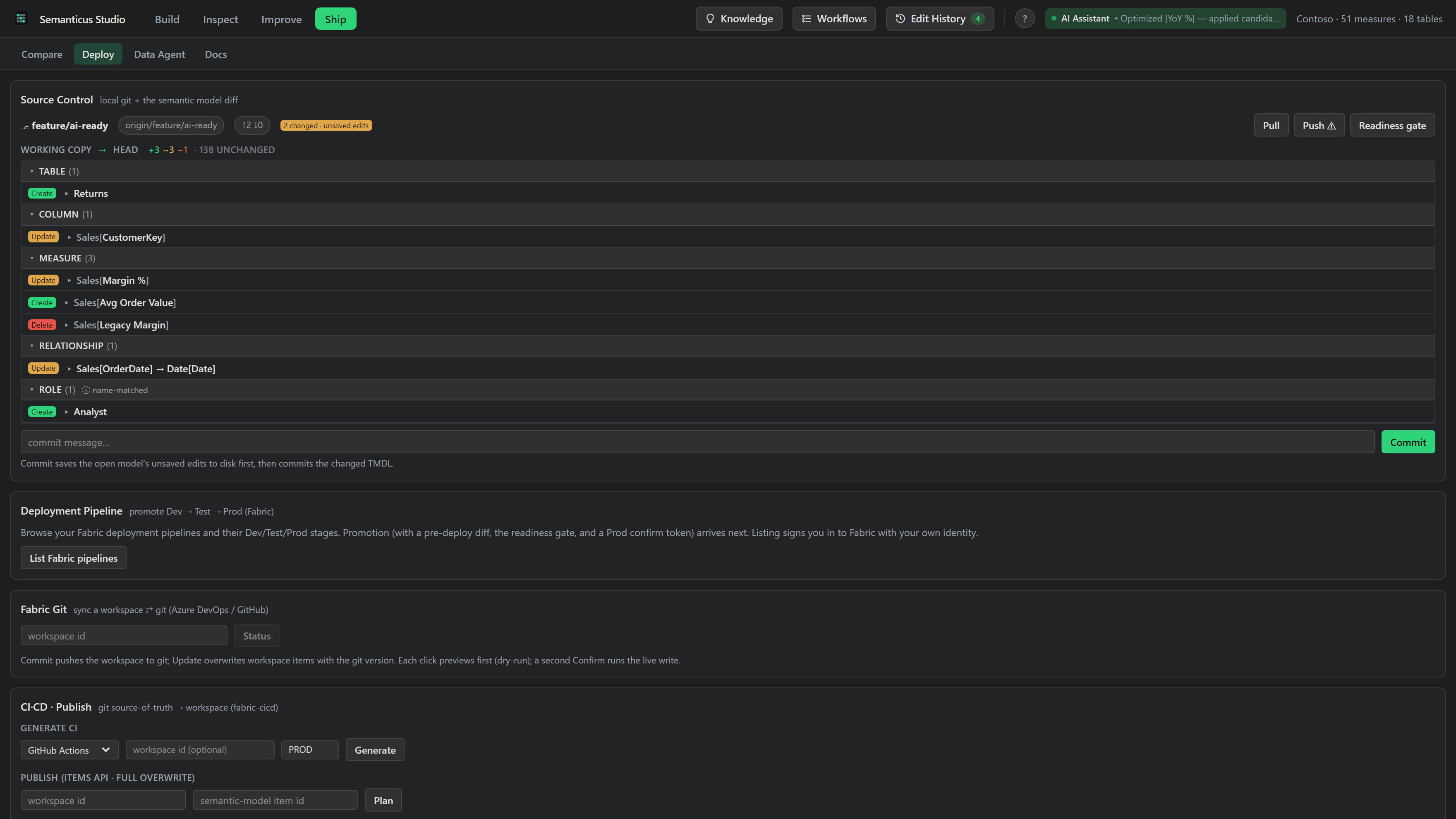Click List Fabric pipelines

pyautogui.click(x=74, y=558)
